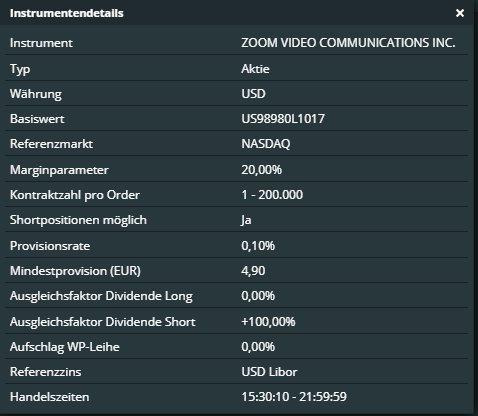Click Kontraktzahl pro Order label
Viewport: 478px width, 416px height.
(75, 195)
